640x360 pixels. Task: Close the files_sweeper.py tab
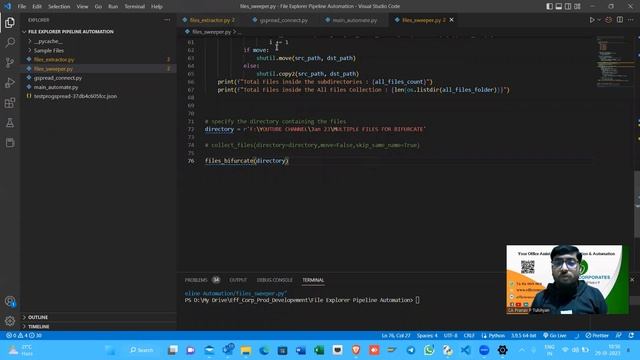451,20
